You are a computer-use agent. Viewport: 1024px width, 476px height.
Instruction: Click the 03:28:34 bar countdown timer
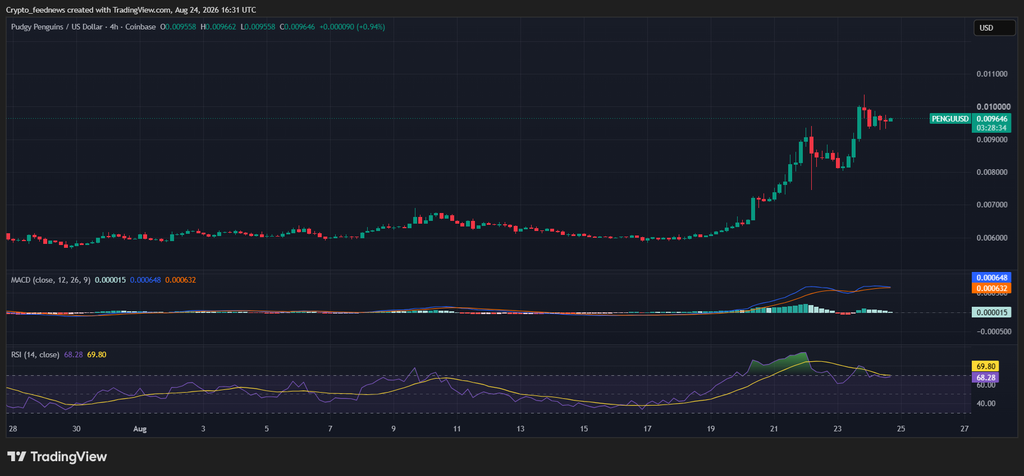click(991, 128)
